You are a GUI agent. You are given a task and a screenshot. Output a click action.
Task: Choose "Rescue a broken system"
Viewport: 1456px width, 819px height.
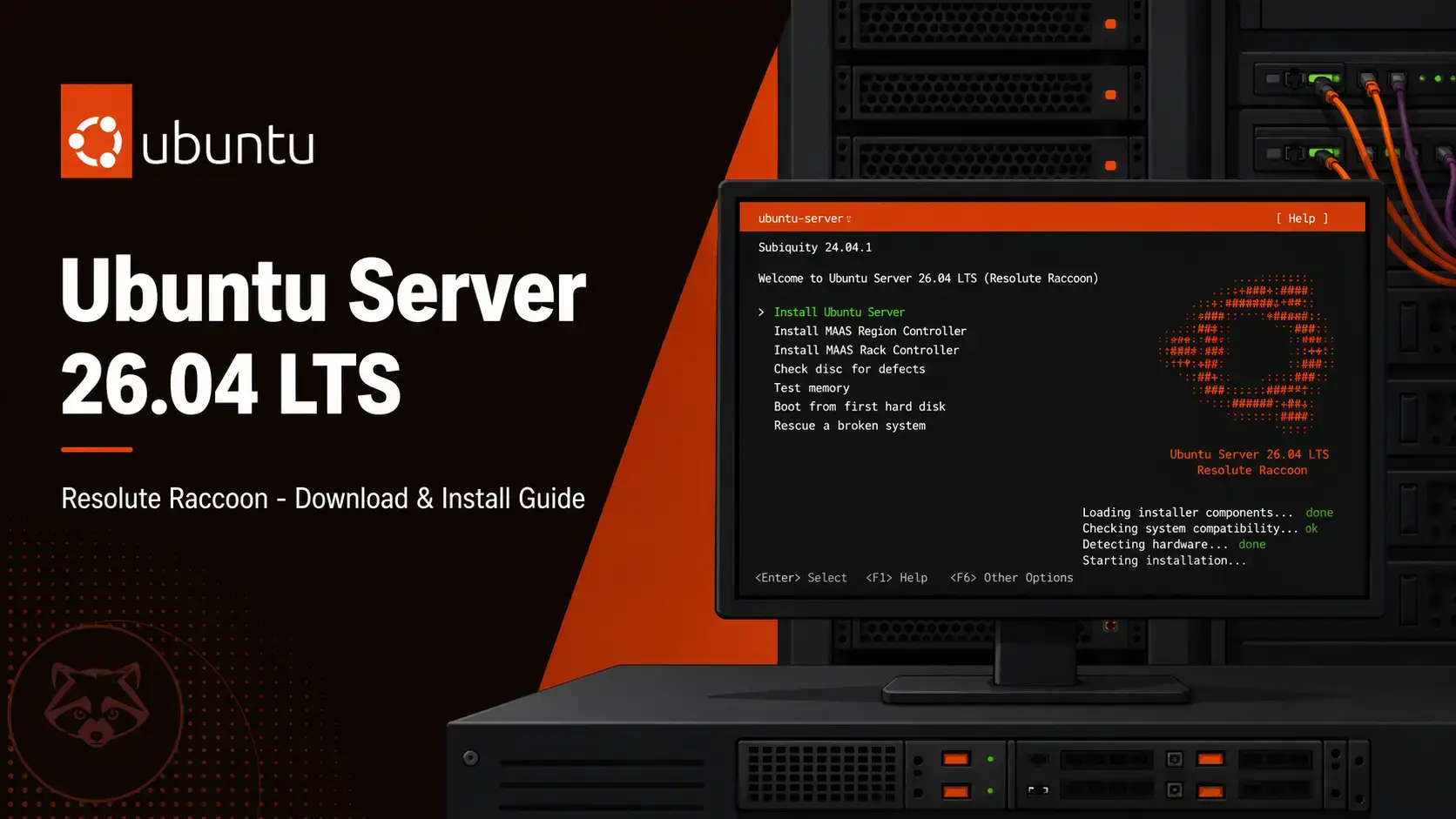point(849,426)
